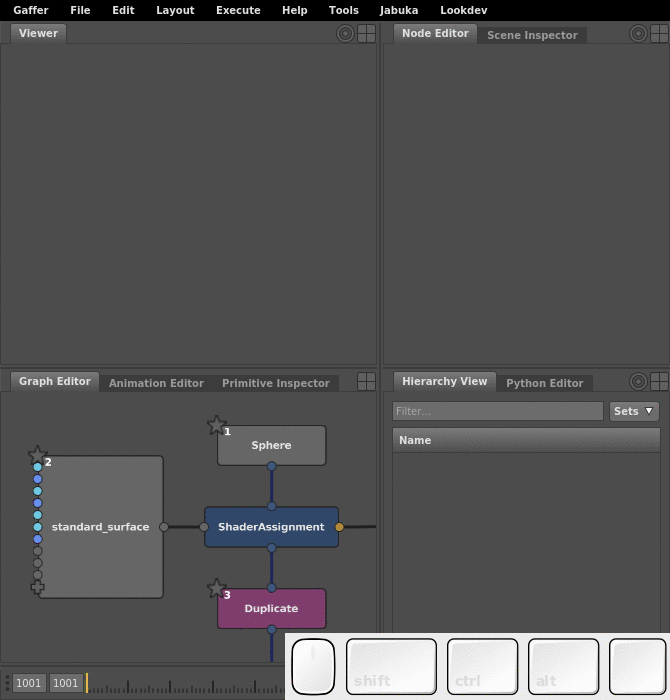
Task: Open the Sets dropdown
Action: point(634,411)
